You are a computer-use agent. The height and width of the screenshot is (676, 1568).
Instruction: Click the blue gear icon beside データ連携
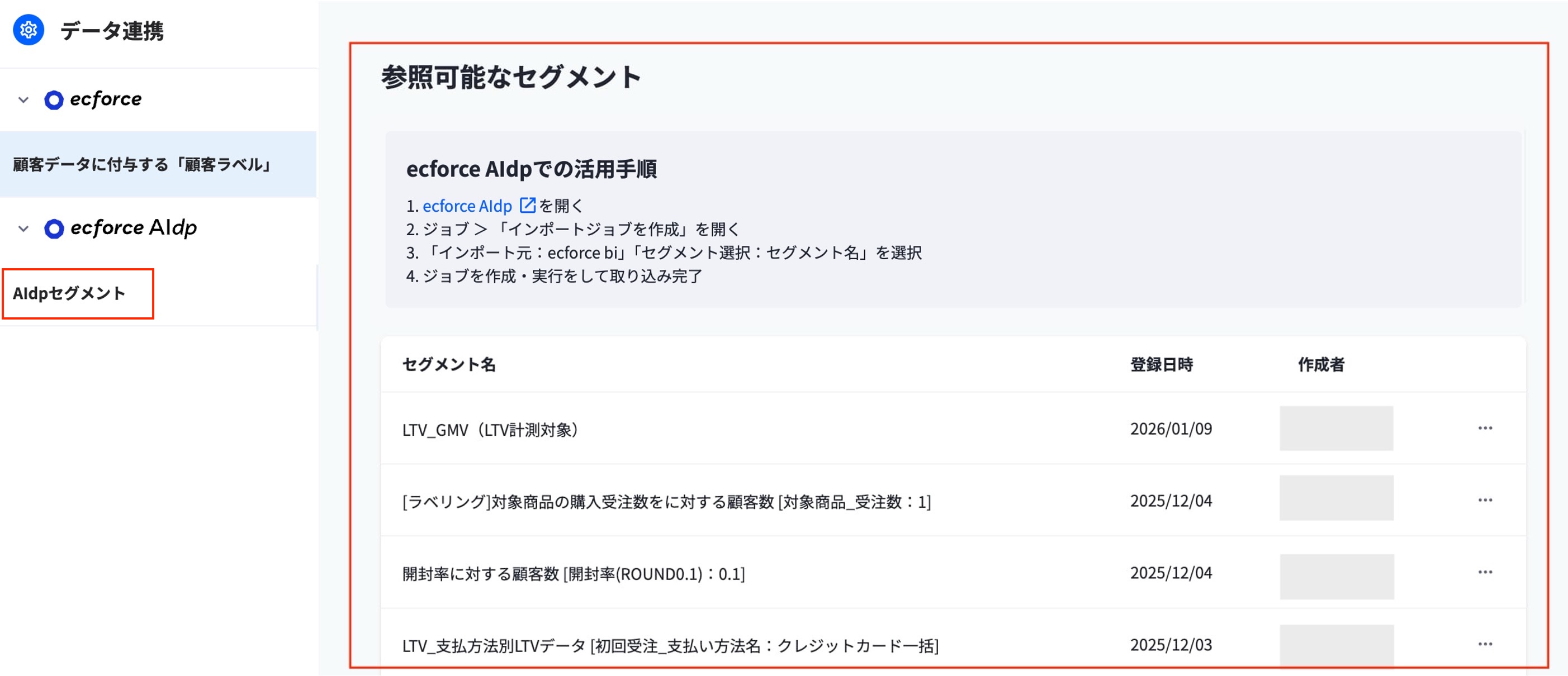point(29,30)
